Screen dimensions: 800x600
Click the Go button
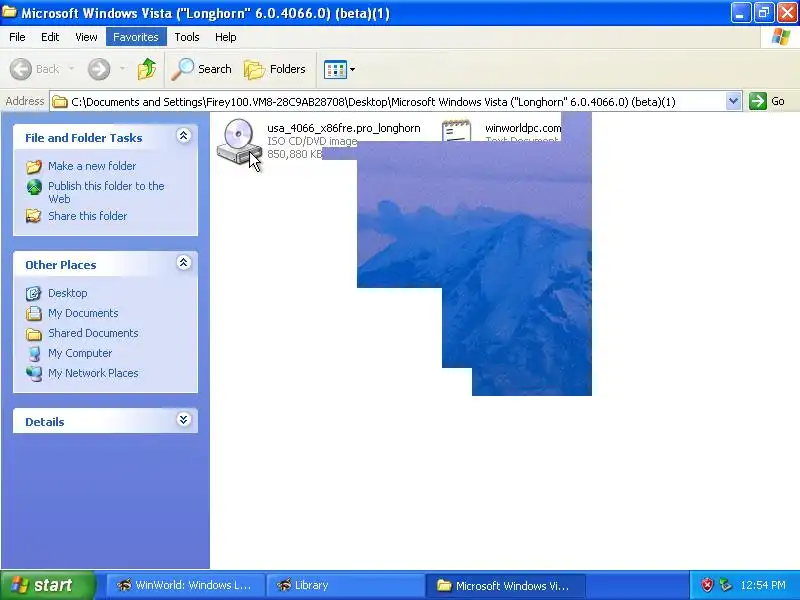[x=767, y=101]
